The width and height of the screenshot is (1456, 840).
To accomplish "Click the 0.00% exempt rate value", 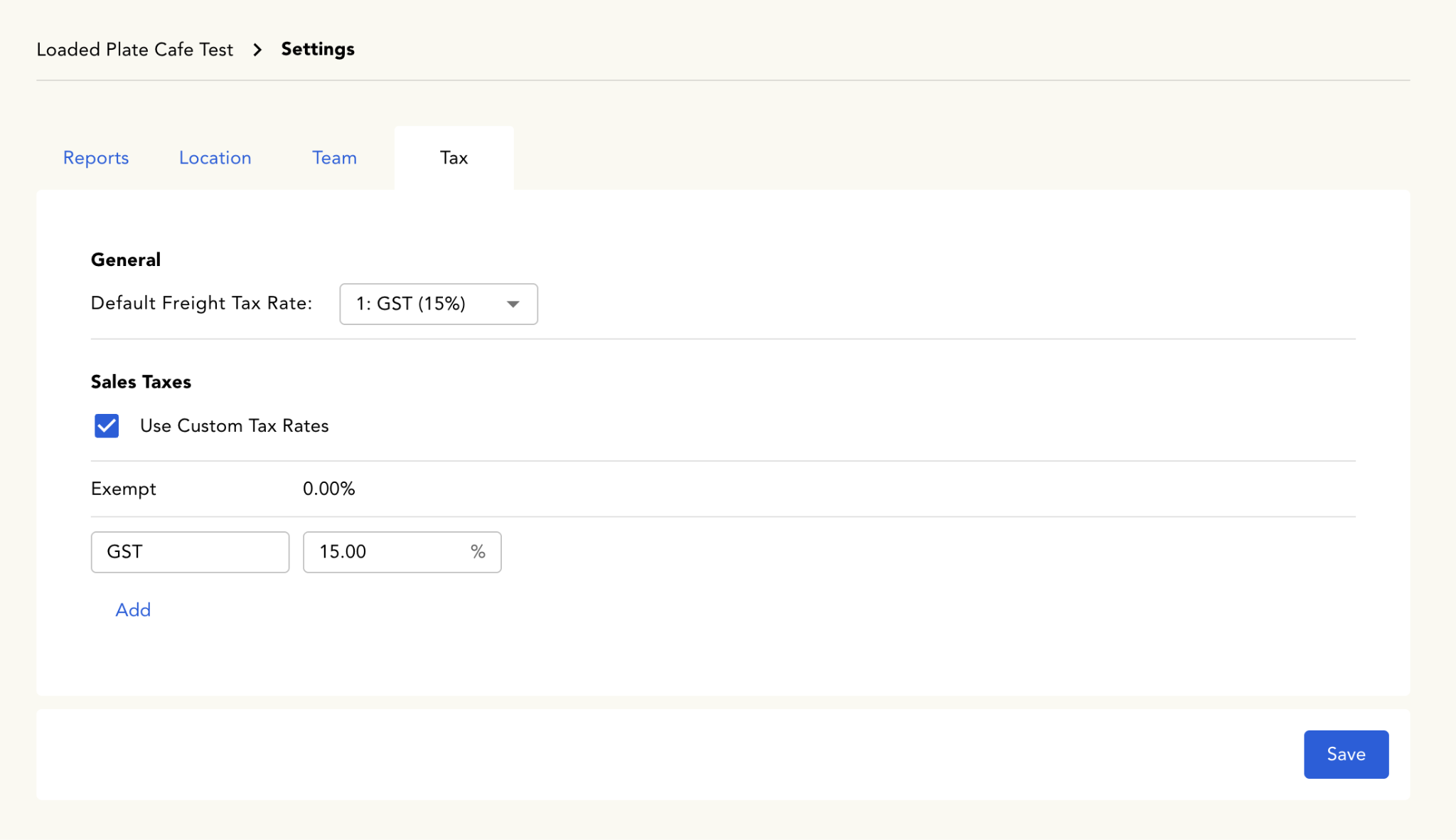I will pyautogui.click(x=328, y=489).
